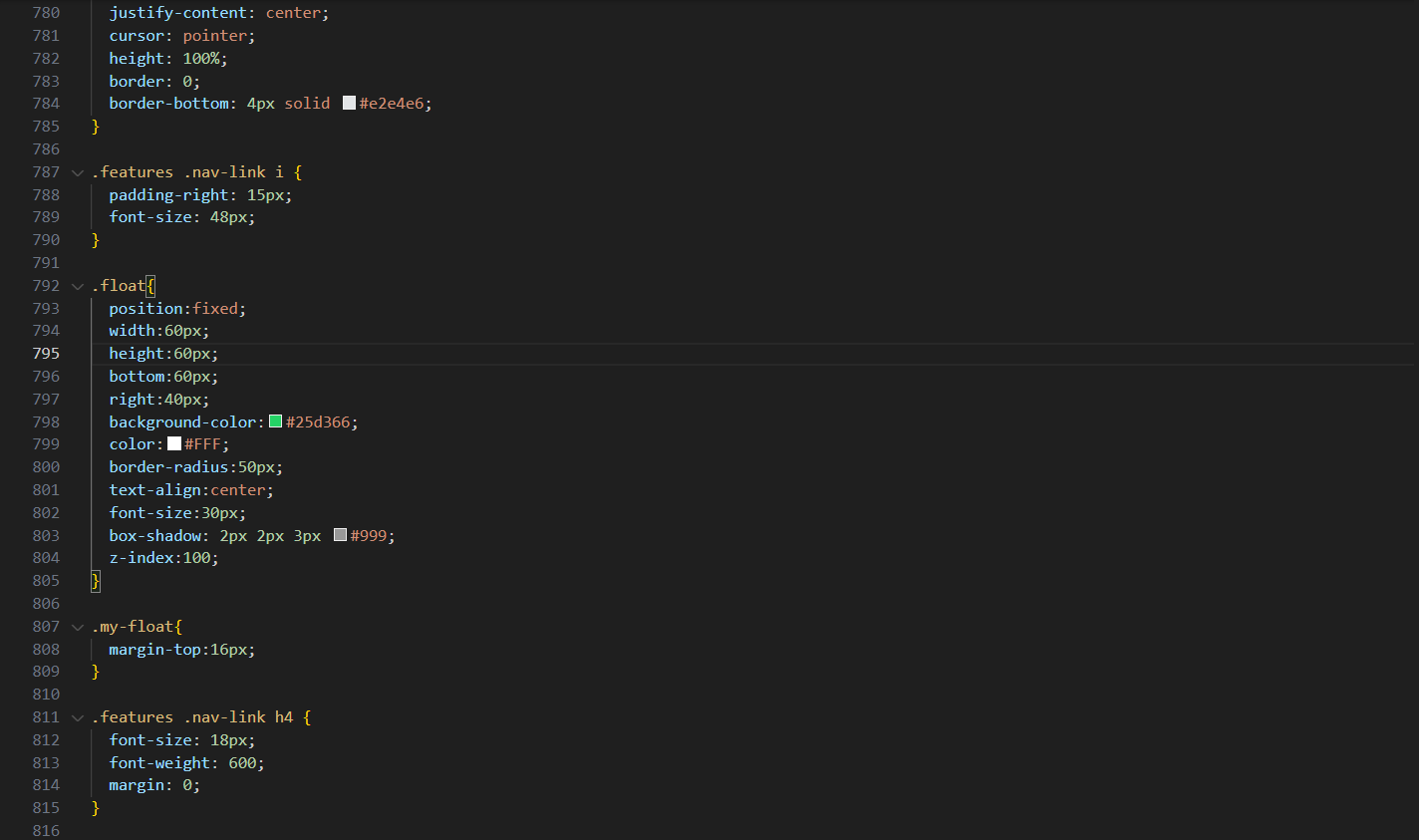This screenshot has width=1419, height=840.
Task: Open the #25d366 green color swatch
Action: click(276, 422)
